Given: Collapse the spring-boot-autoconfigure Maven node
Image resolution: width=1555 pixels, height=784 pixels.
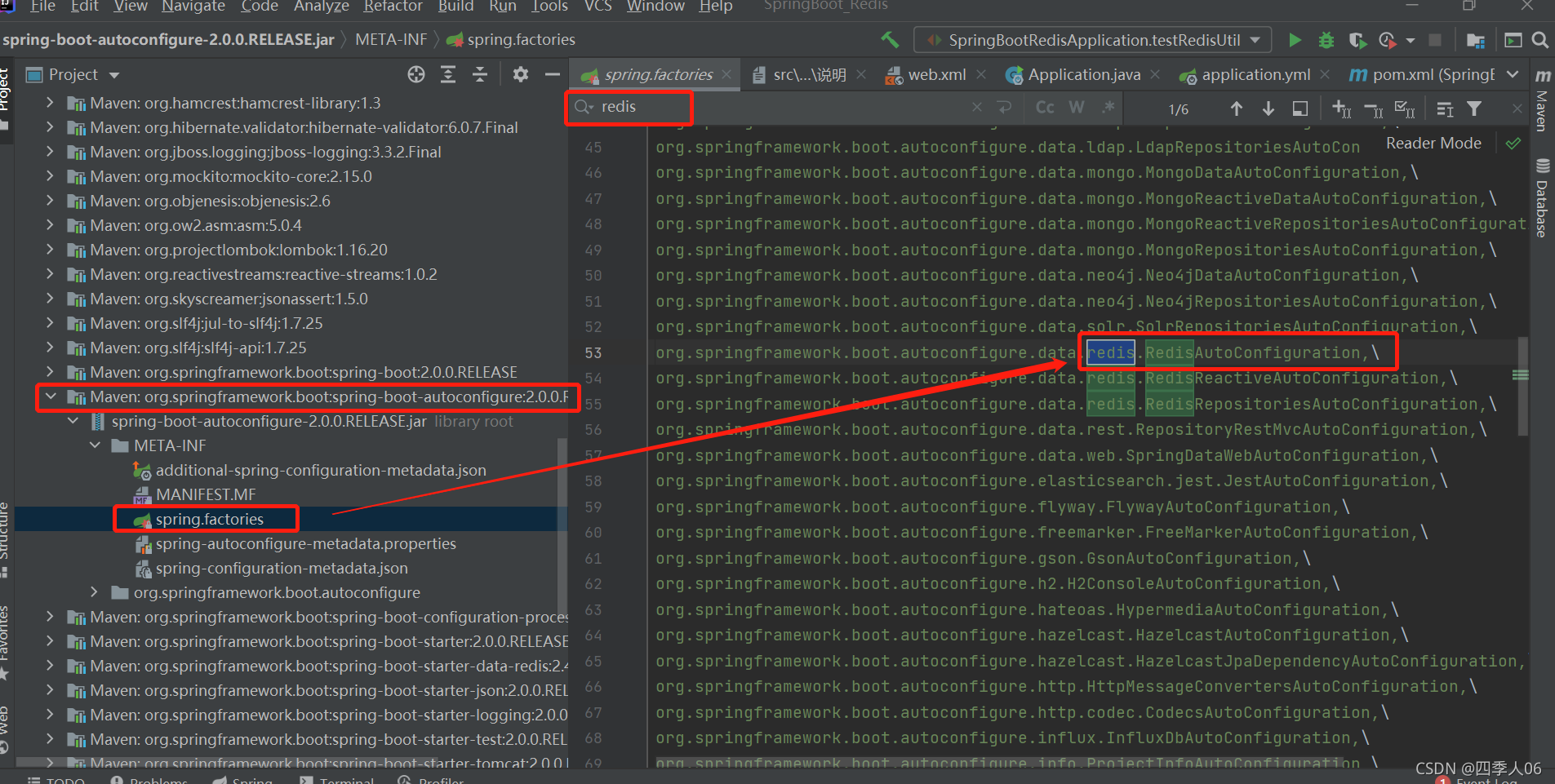Looking at the screenshot, I should (51, 396).
